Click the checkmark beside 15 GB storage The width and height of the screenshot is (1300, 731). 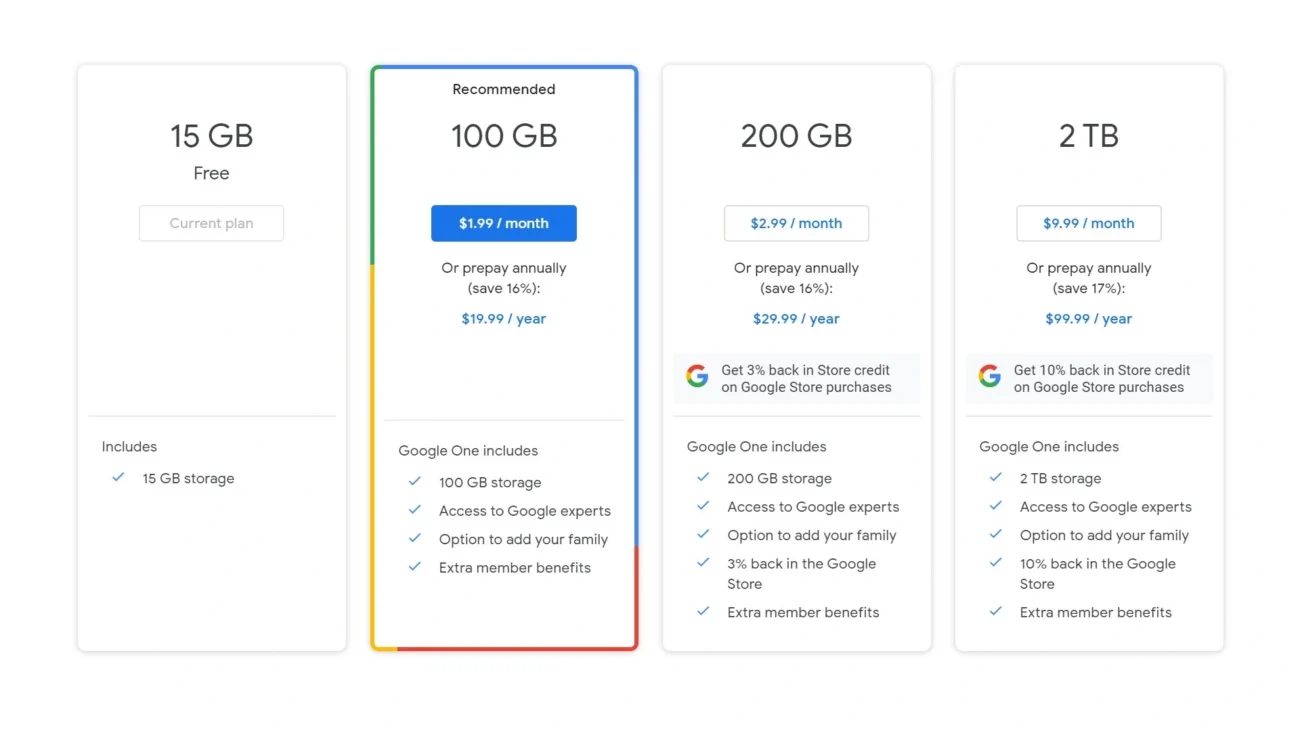click(118, 478)
